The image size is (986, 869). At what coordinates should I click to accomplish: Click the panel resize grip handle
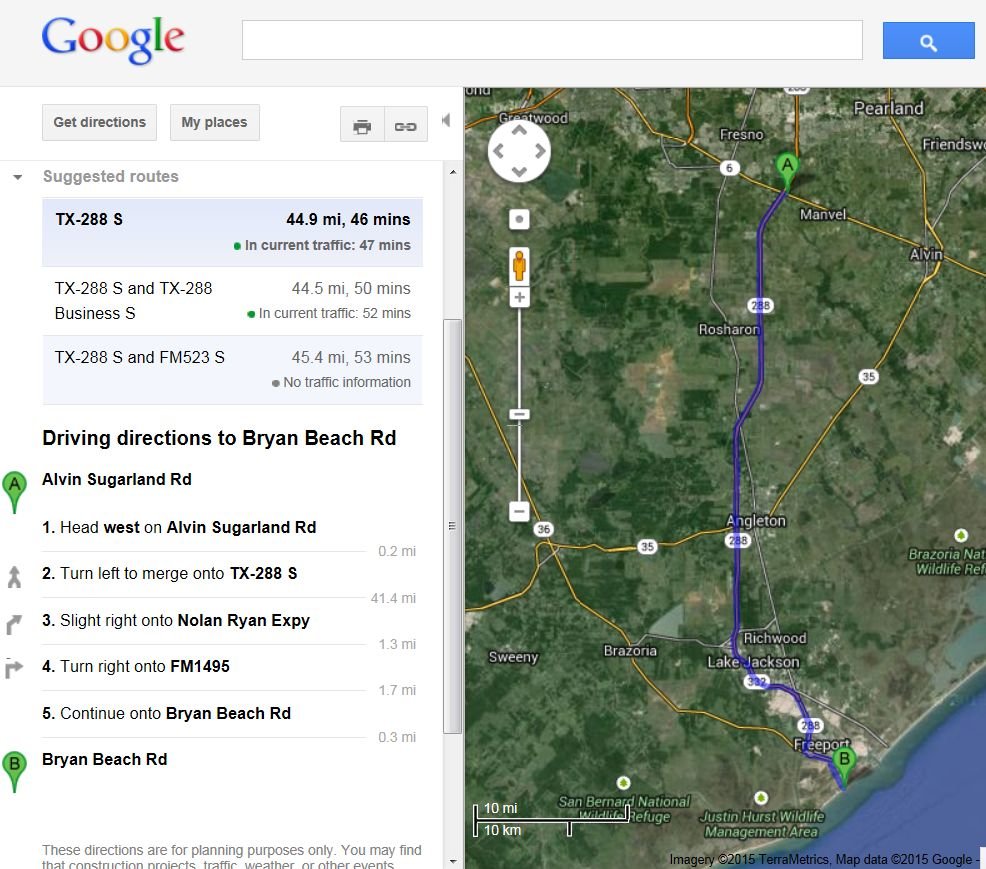[451, 526]
